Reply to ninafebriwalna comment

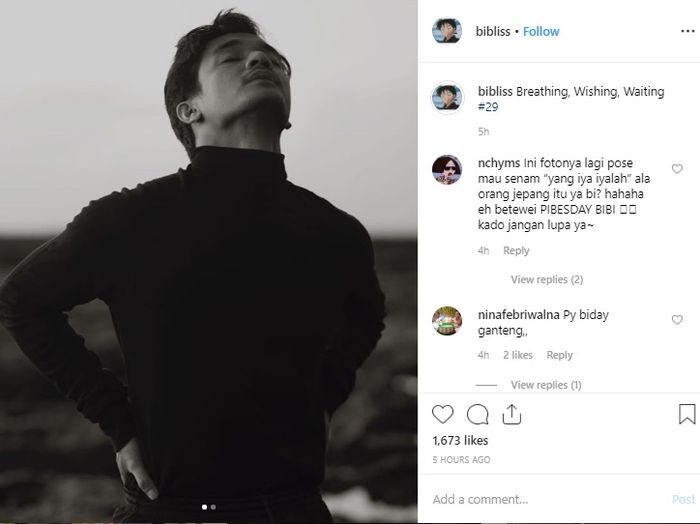[560, 355]
